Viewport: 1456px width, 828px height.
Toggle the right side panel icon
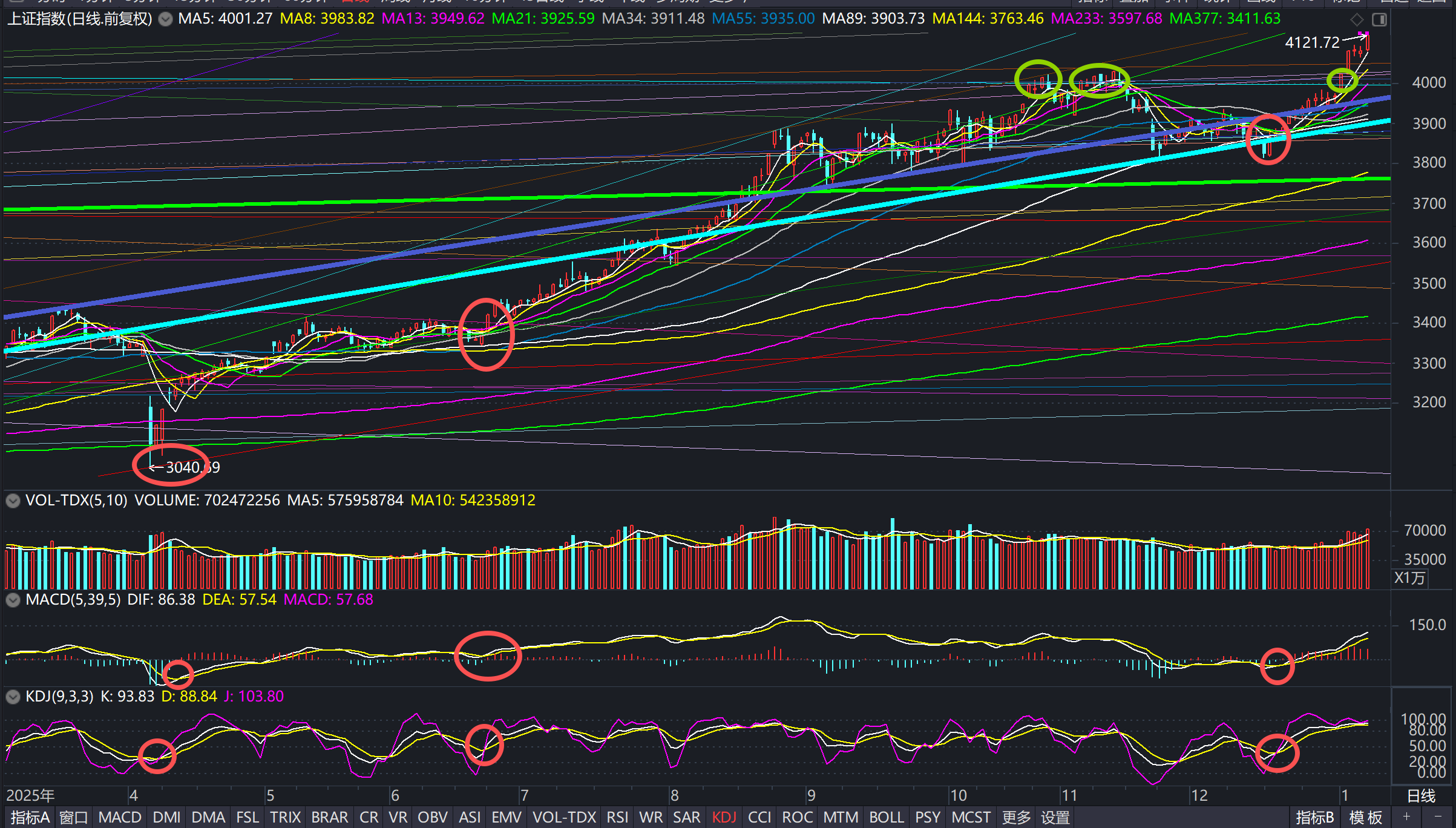1379,19
